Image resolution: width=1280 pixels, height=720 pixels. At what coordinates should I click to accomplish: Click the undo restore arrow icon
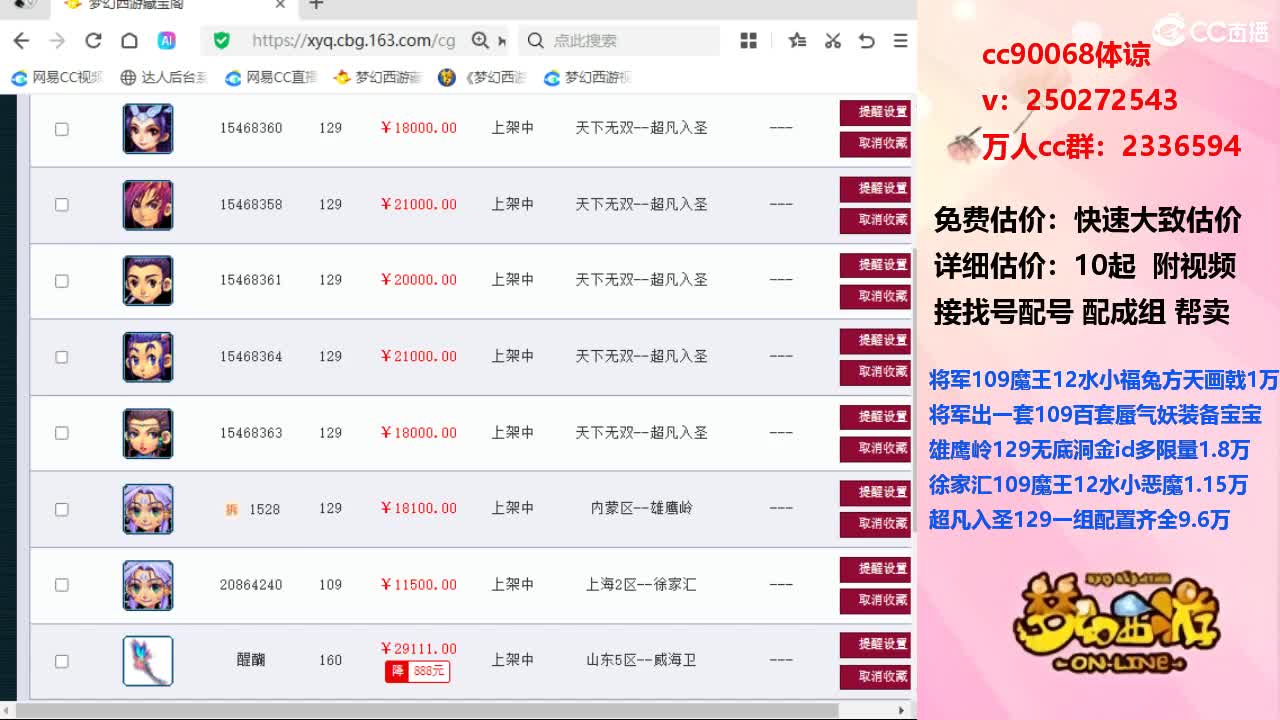click(867, 41)
